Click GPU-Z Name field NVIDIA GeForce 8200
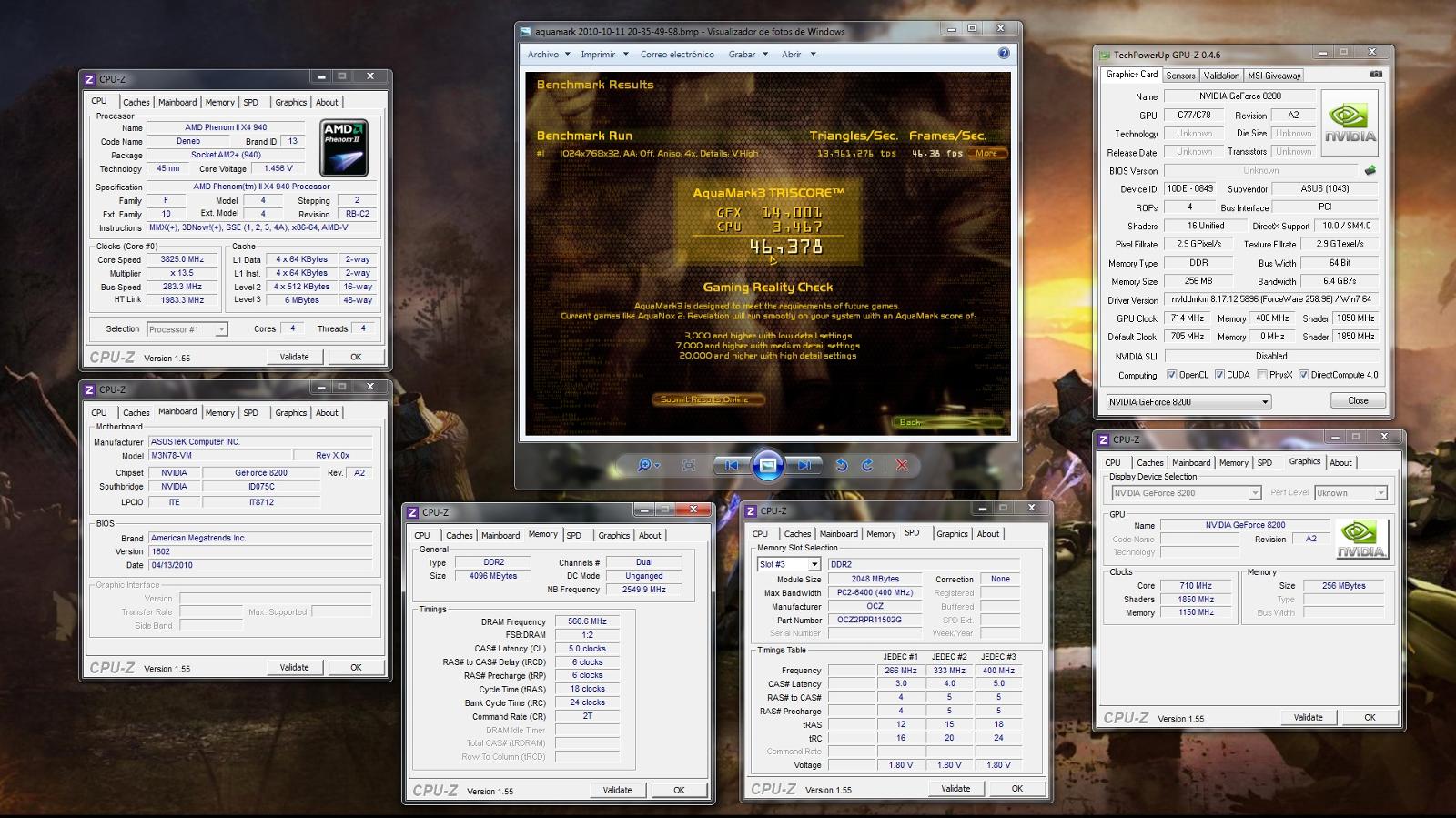This screenshot has width=1456, height=818. 1239,96
